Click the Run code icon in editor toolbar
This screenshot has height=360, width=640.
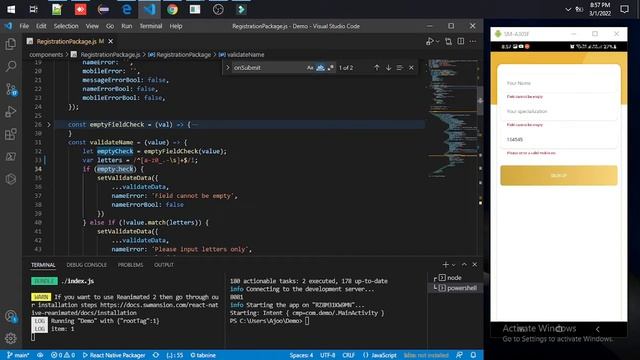(x=430, y=41)
